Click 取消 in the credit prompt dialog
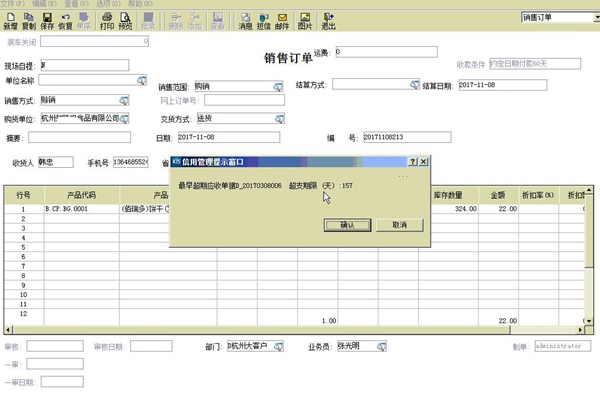Screen dimensions: 600x399 click(x=399, y=225)
